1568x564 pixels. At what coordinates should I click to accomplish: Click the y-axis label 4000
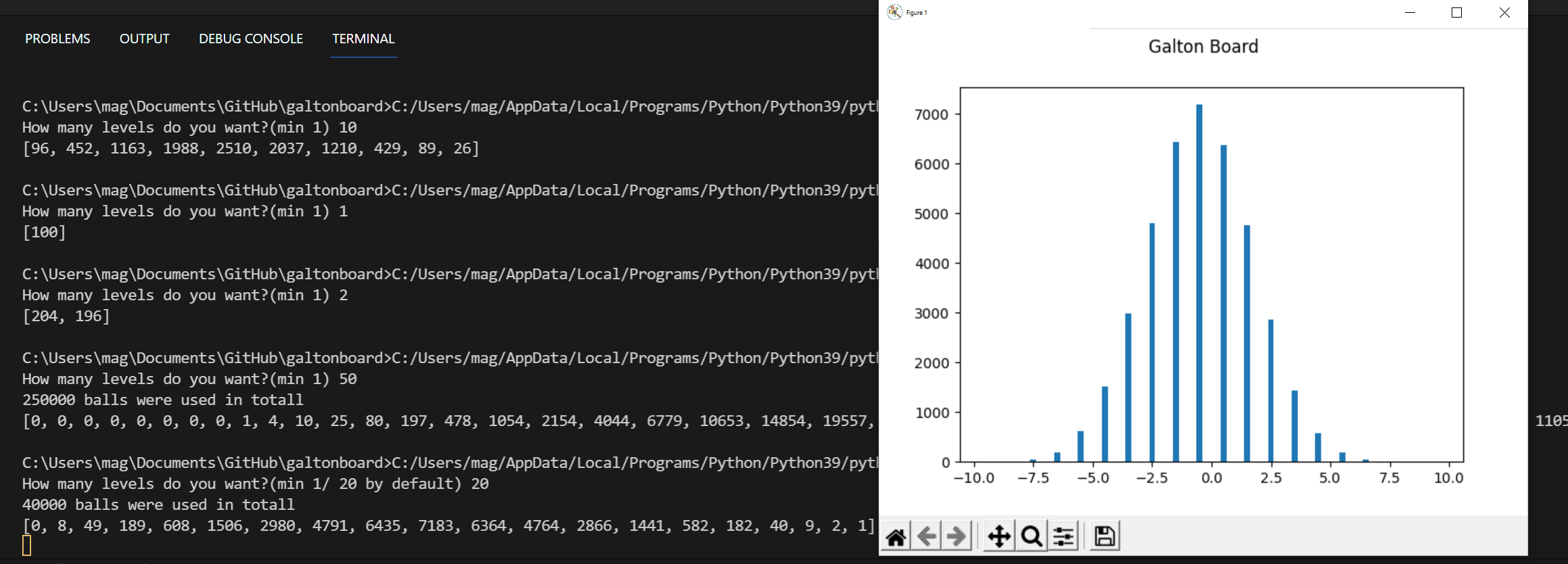point(931,264)
